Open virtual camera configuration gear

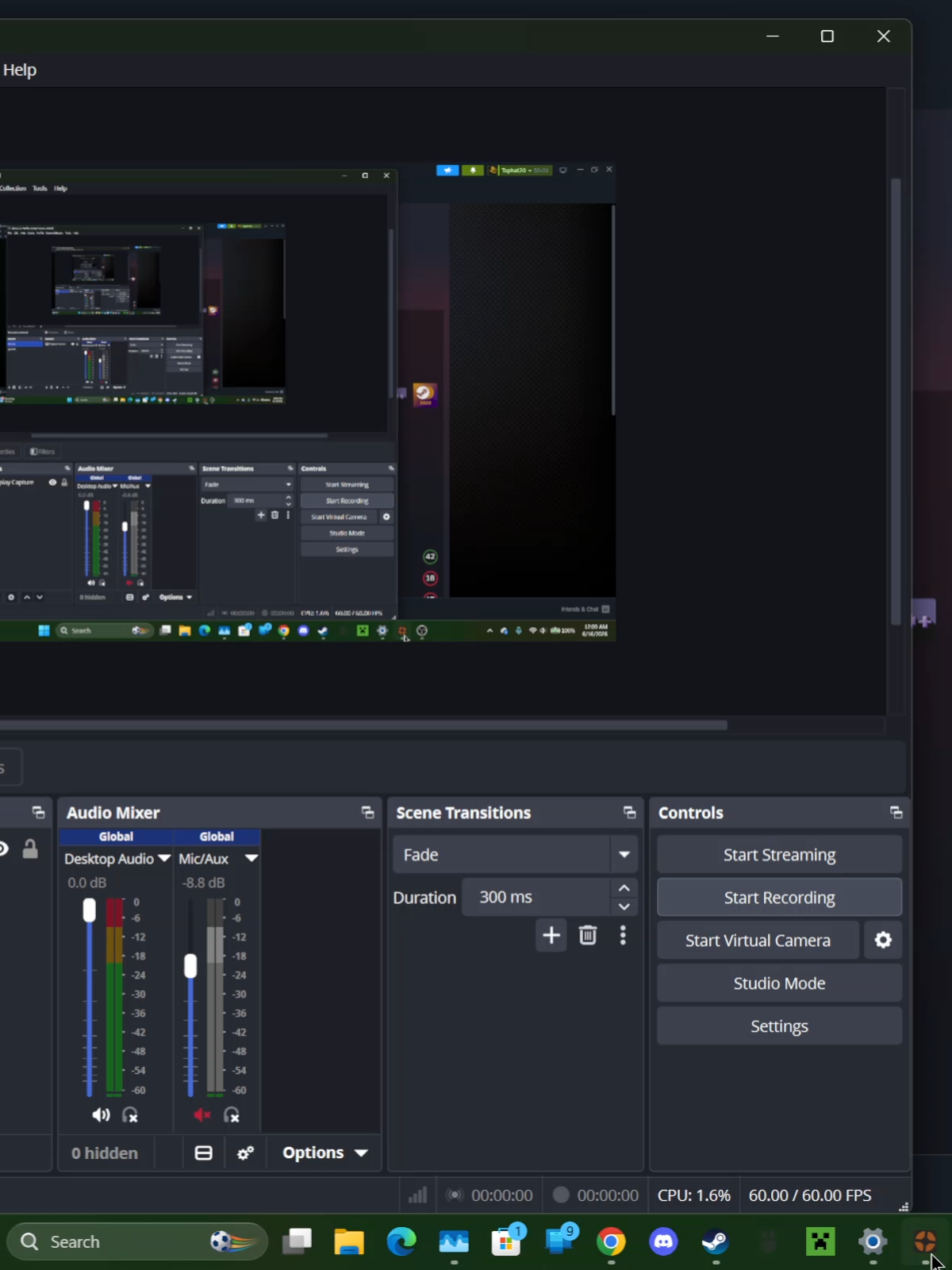[883, 941]
